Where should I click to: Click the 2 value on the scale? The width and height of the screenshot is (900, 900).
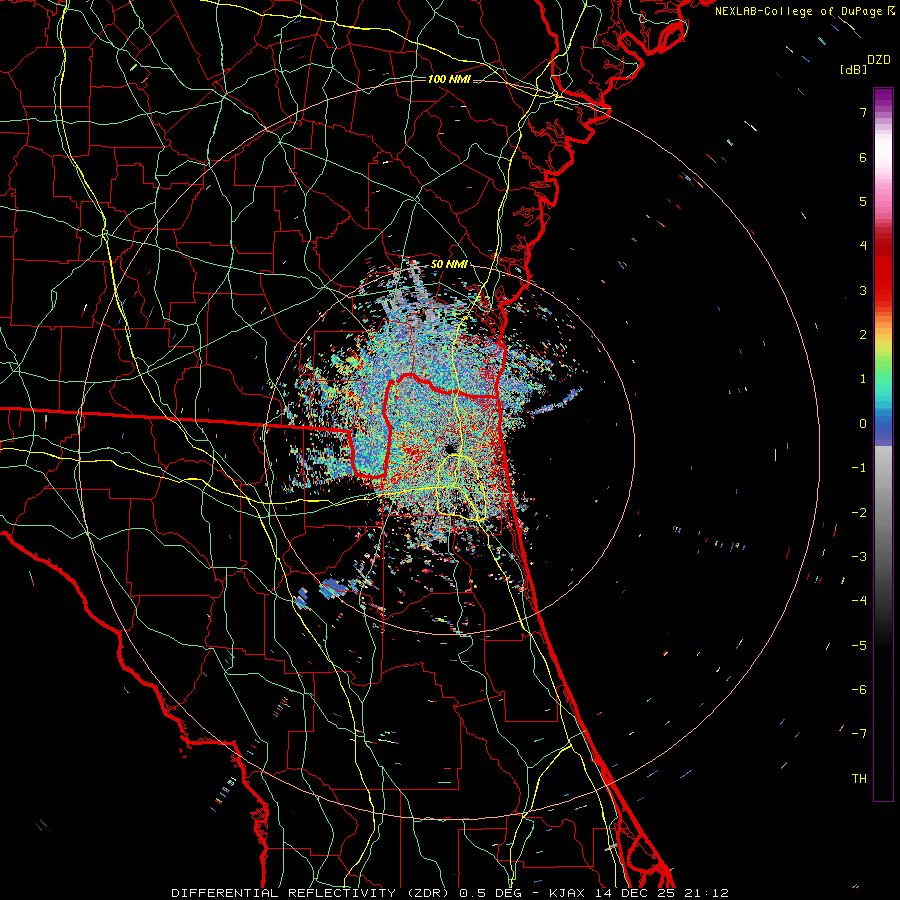tap(863, 335)
